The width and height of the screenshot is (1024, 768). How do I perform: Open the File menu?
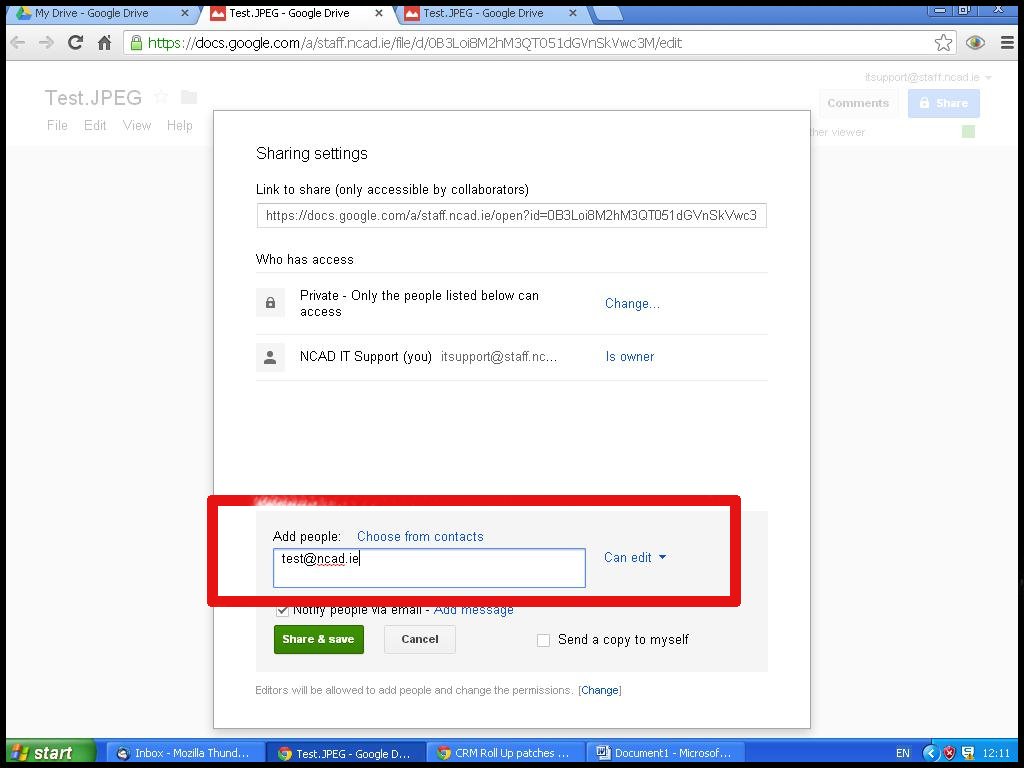pyautogui.click(x=57, y=125)
